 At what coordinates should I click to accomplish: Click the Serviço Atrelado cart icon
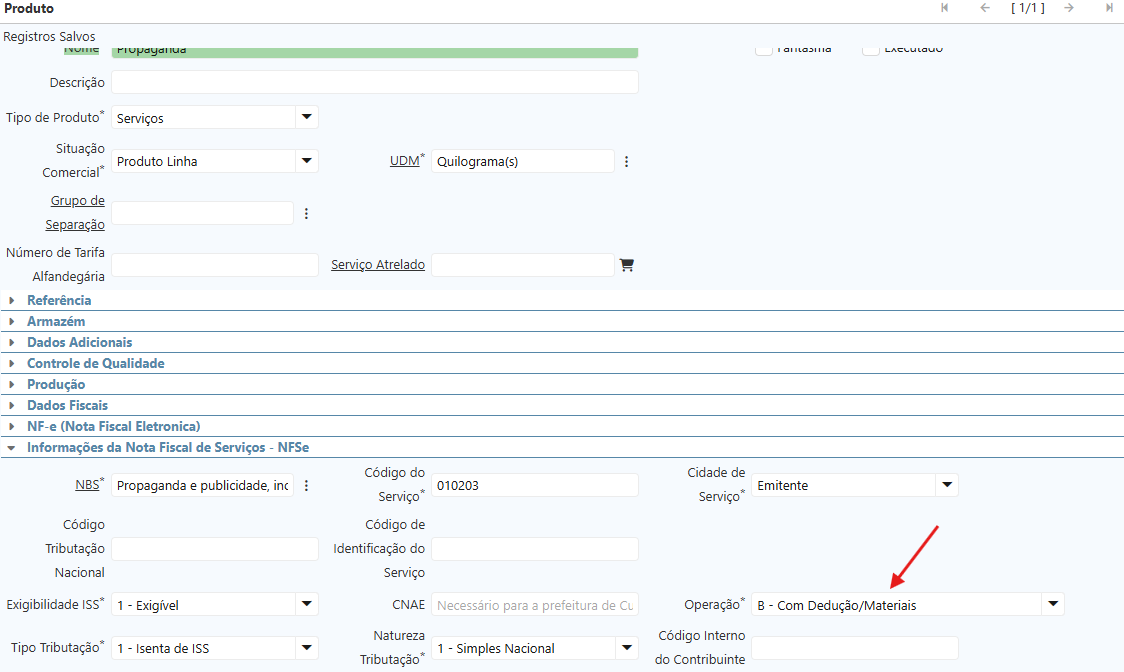pyautogui.click(x=627, y=265)
